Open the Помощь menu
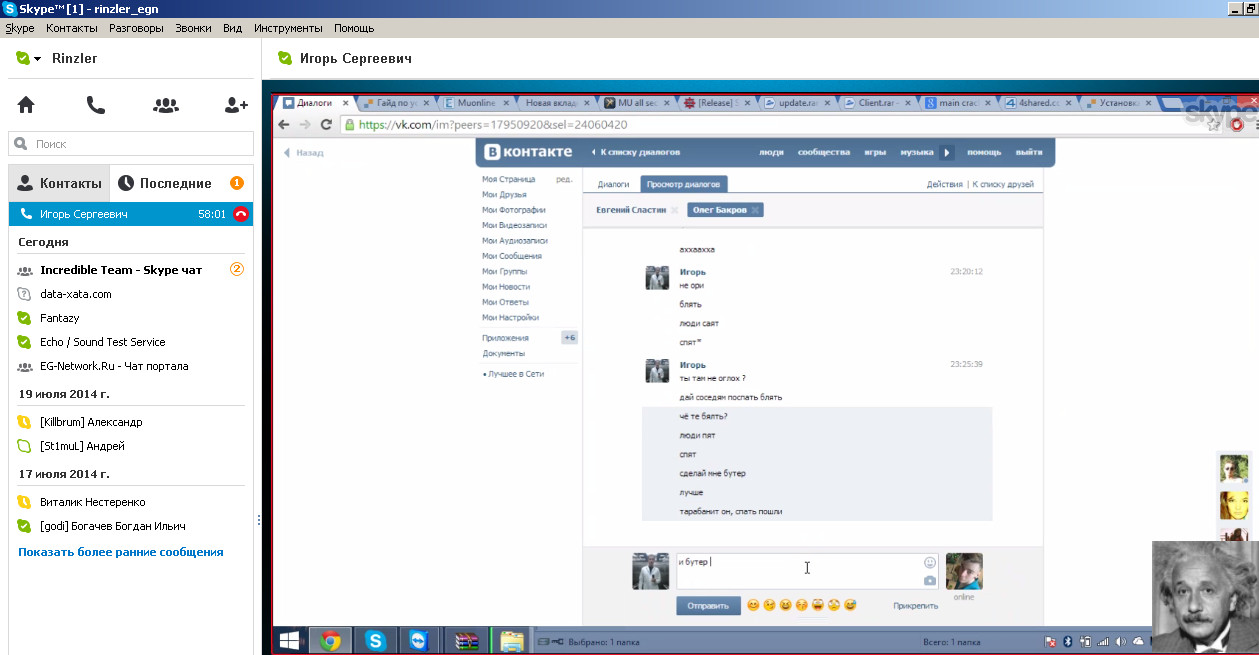1259x655 pixels. (354, 28)
